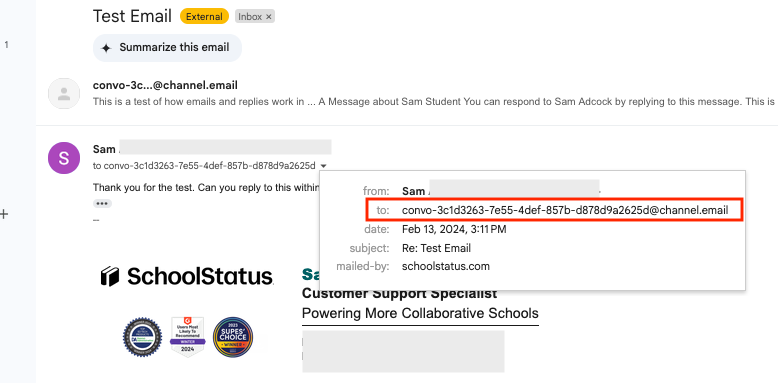Click the yellow External tag
The image size is (778, 383).
[x=204, y=16]
